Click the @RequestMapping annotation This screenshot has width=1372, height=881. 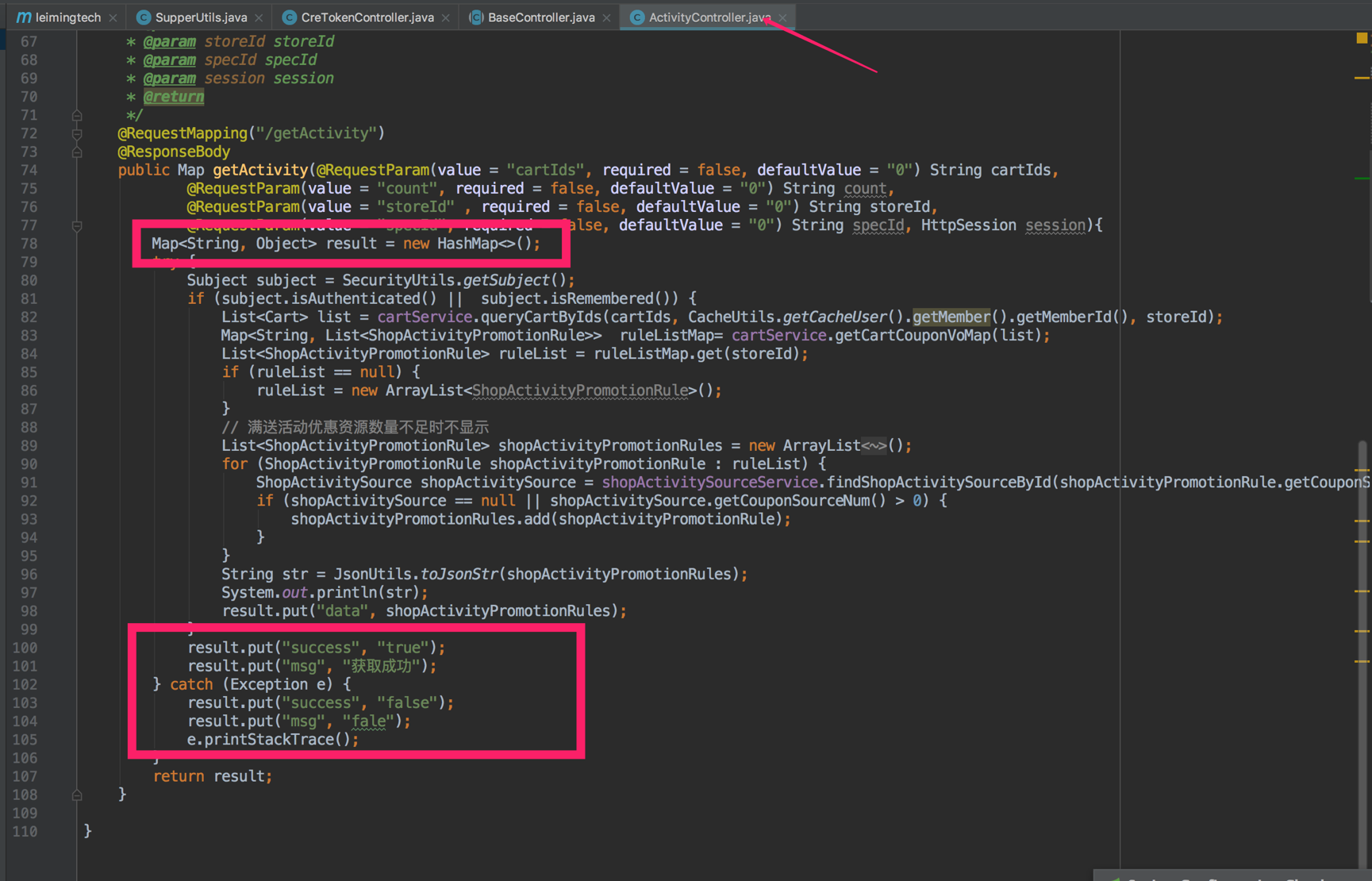[x=183, y=133]
